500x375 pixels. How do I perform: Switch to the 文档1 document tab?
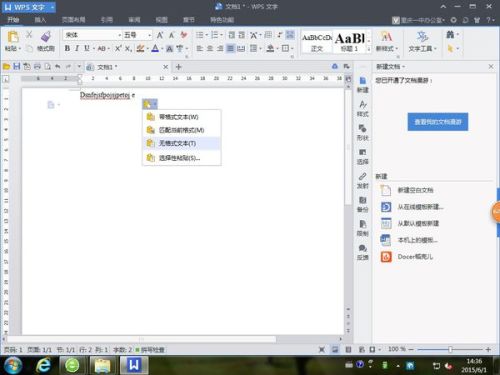click(x=127, y=67)
